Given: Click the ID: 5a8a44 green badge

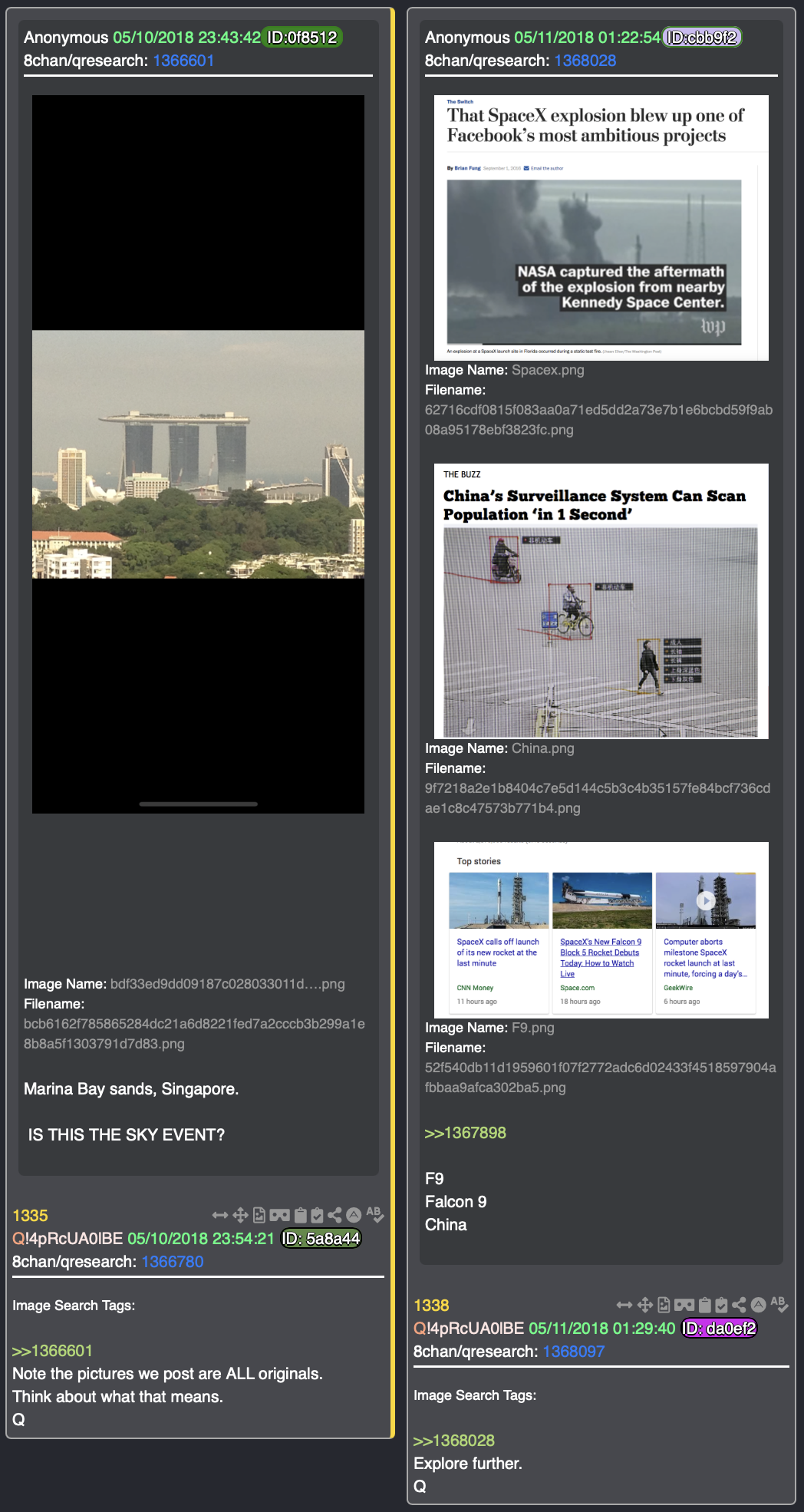Looking at the screenshot, I should point(321,1239).
